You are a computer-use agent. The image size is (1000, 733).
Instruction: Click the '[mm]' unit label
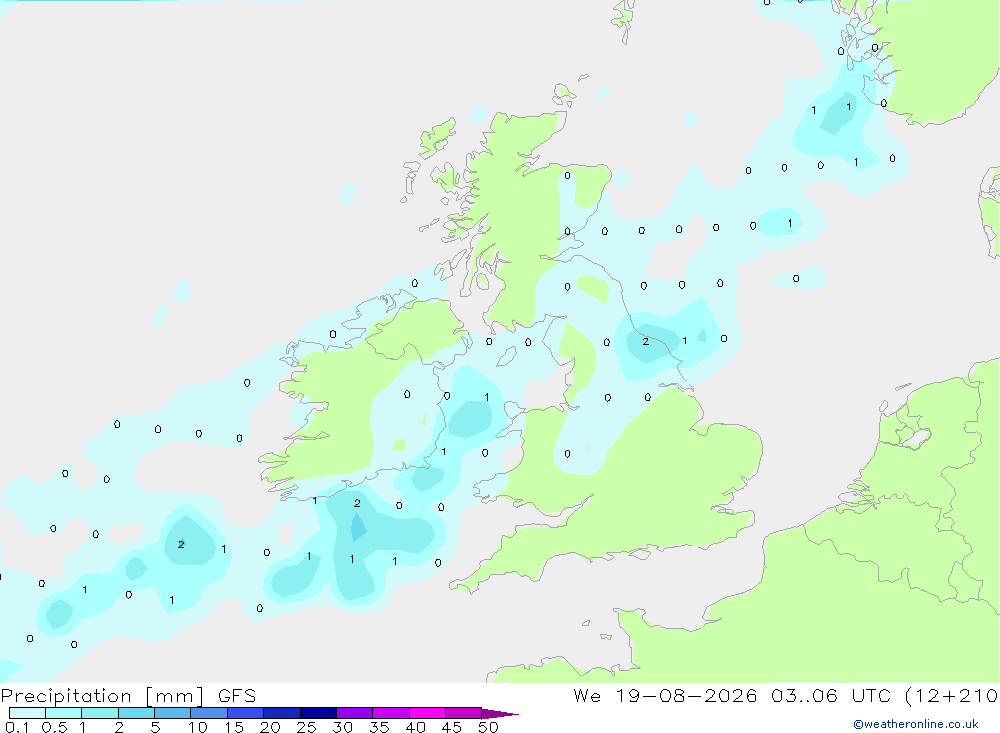[x=175, y=696]
